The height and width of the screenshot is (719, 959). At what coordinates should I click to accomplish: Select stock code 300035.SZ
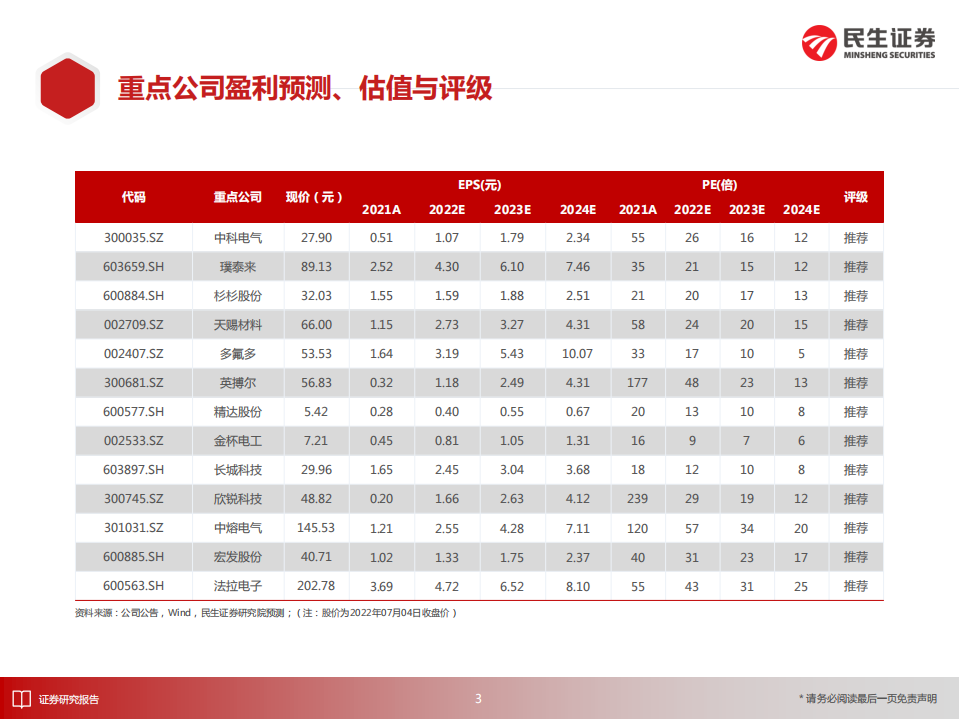point(134,237)
